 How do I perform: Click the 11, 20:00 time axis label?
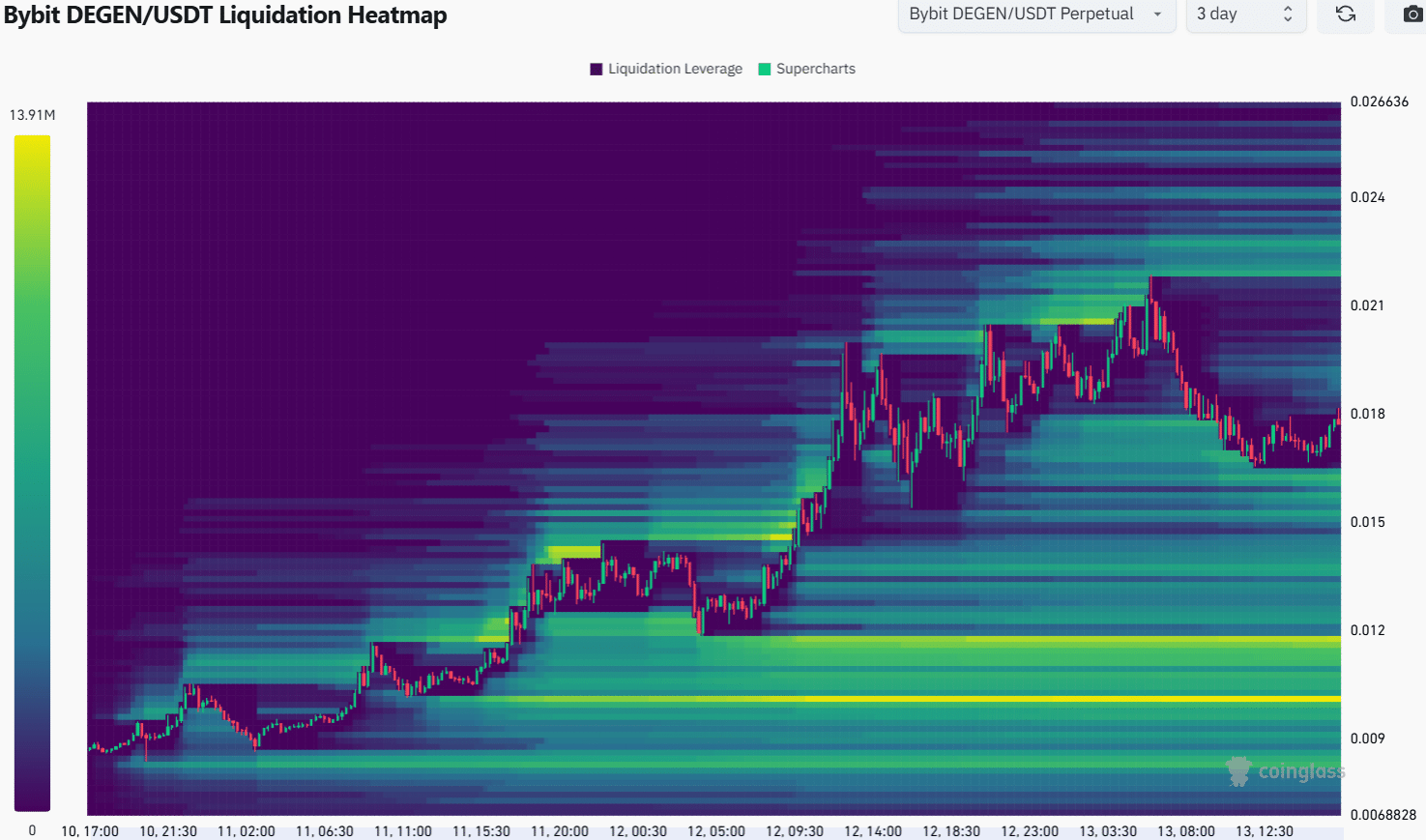[x=560, y=831]
